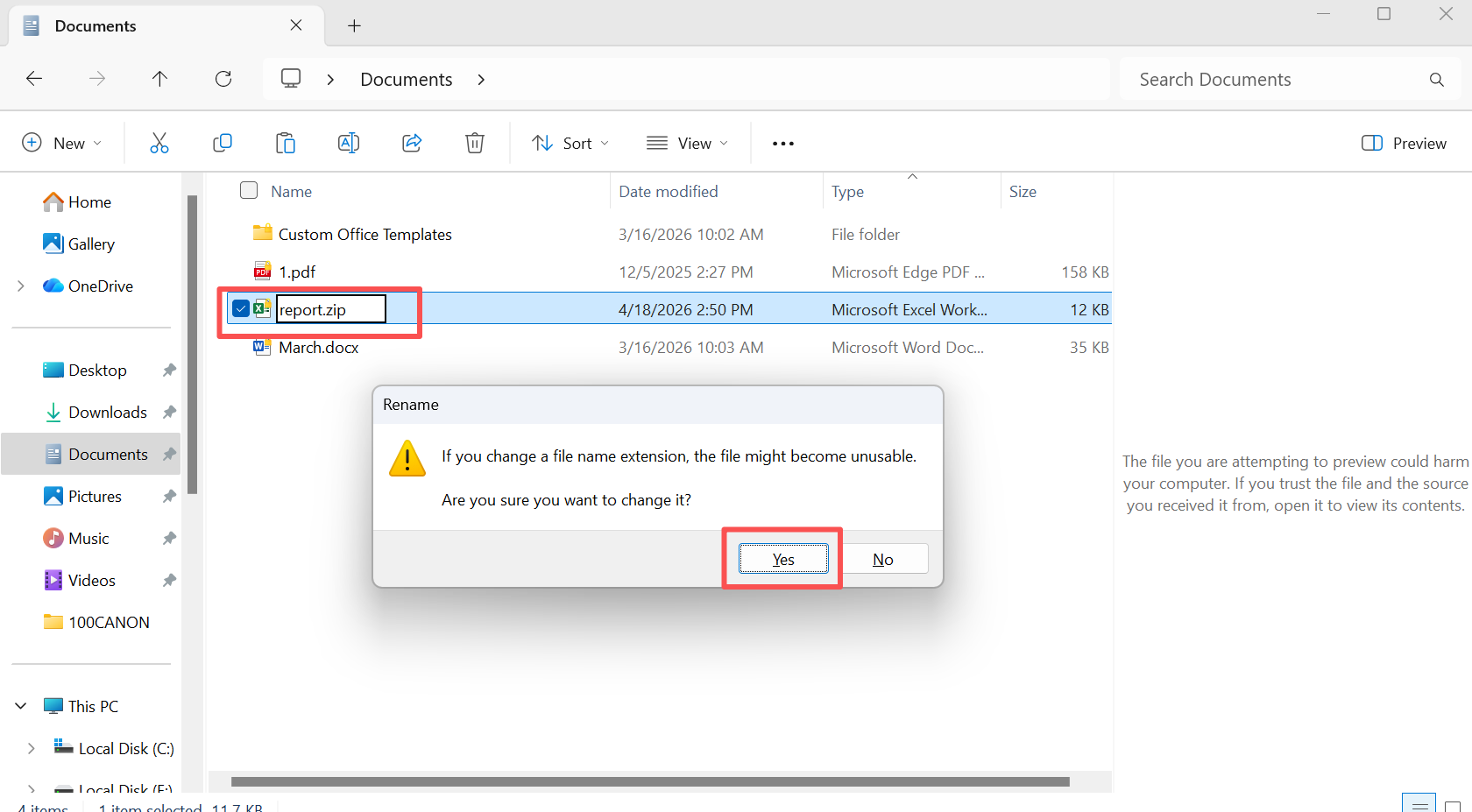This screenshot has height=812, width=1472.
Task: Toggle the select-all checkbox in Name header
Action: pyautogui.click(x=249, y=190)
